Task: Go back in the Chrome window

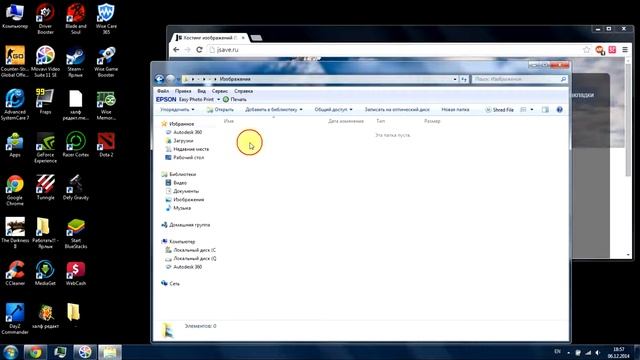Action: (176, 49)
